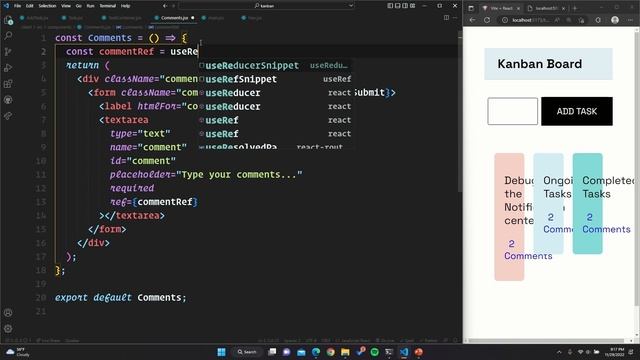The height and width of the screenshot is (360, 640).
Task: Click the ADD TASK button
Action: click(577, 111)
